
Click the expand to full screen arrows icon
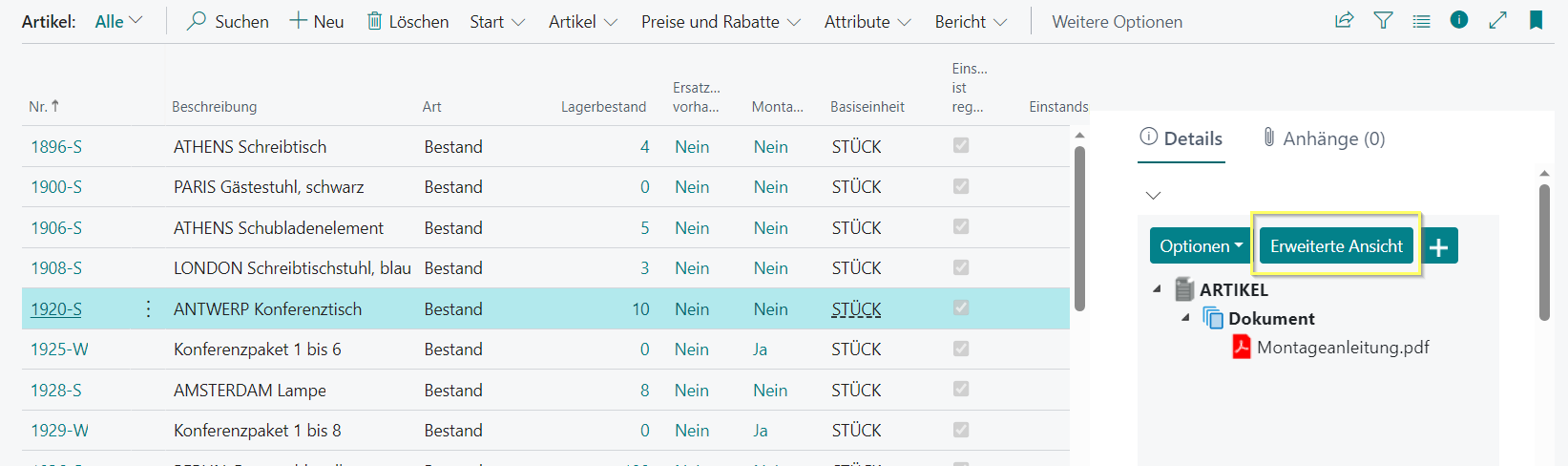click(1497, 20)
